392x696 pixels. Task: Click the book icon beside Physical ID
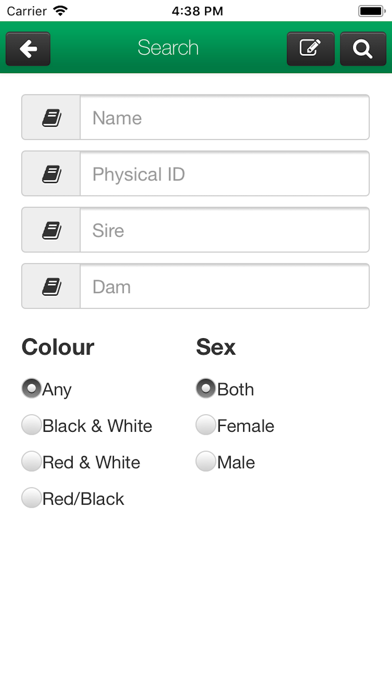(x=51, y=174)
